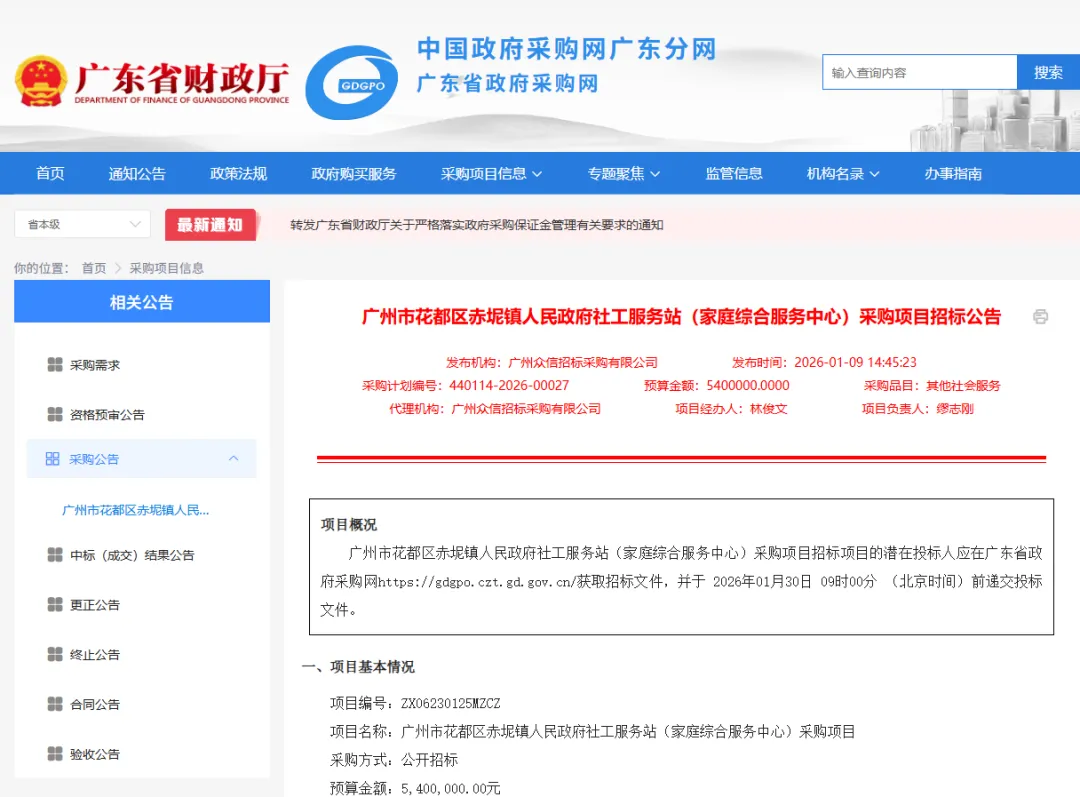Click the 采购方式：公开招标 line
Viewport: 1080px width, 797px height.
(394, 760)
